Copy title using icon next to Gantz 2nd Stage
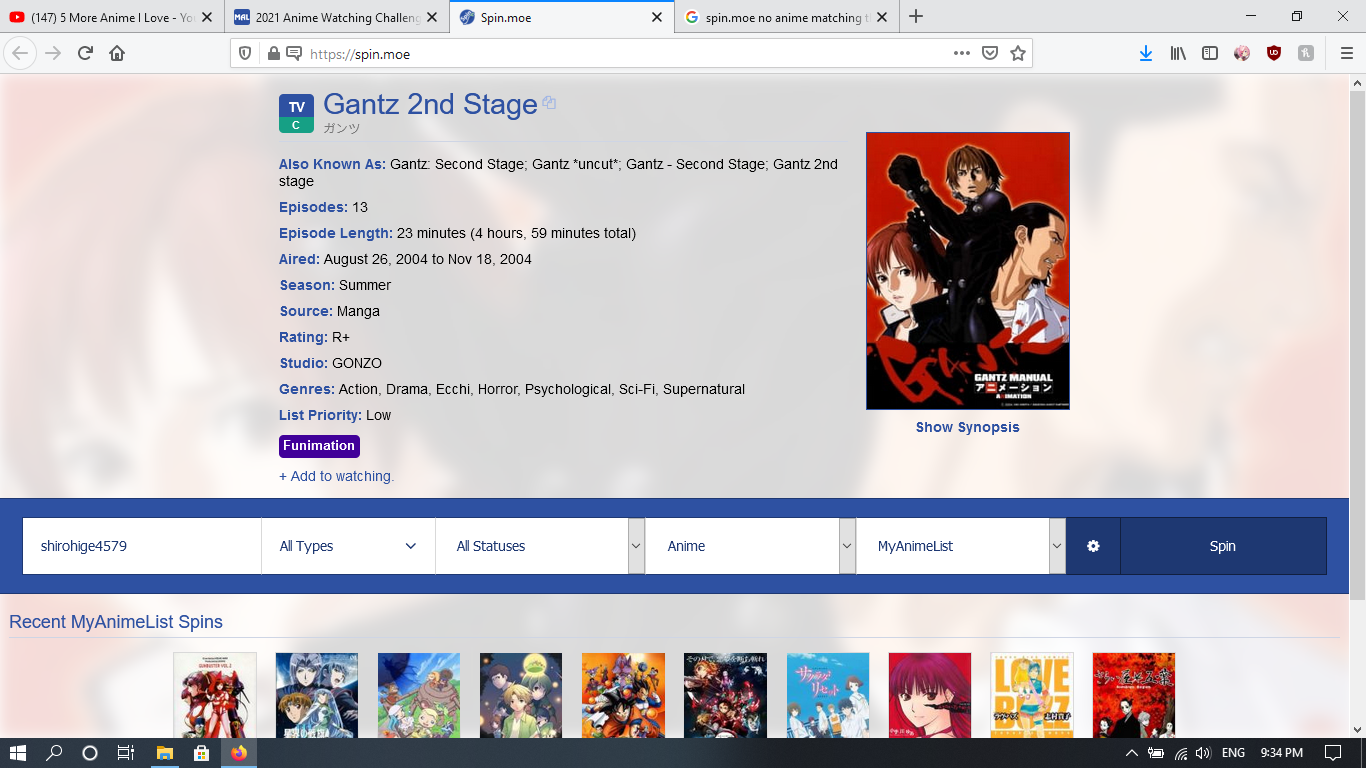Screen dimensions: 1366x768 coord(549,103)
